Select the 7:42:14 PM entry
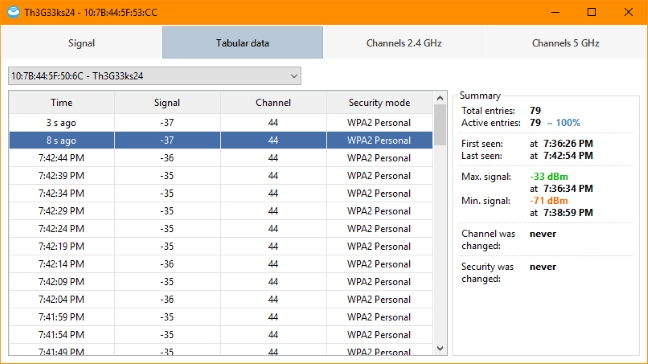 (x=221, y=264)
